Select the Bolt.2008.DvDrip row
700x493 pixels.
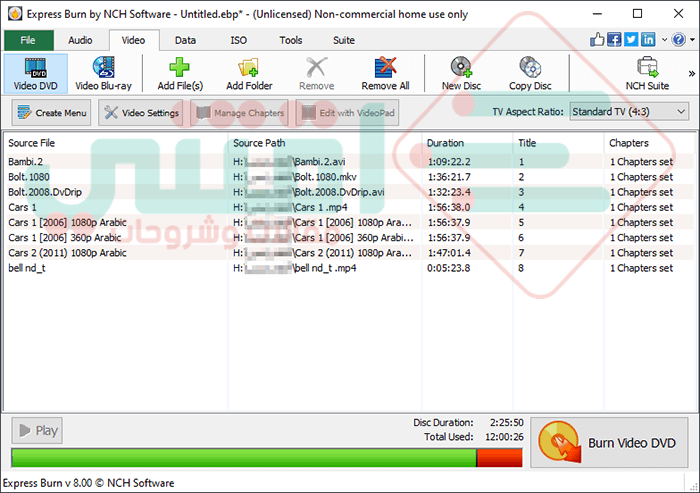click(350, 192)
